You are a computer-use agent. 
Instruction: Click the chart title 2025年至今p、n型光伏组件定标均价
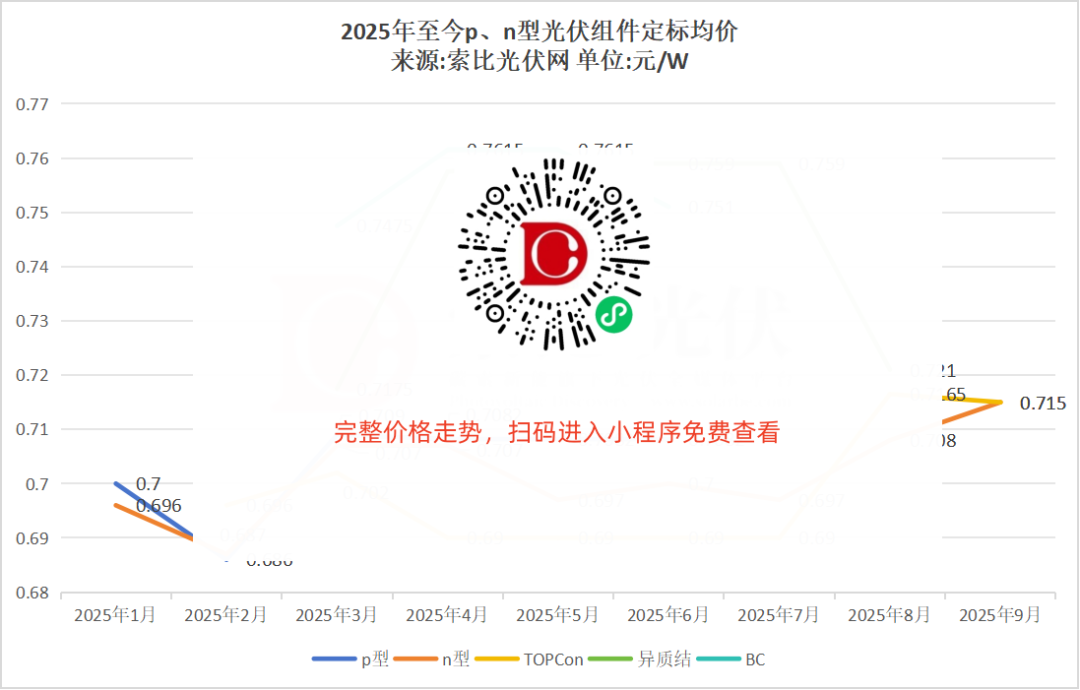pos(540,32)
